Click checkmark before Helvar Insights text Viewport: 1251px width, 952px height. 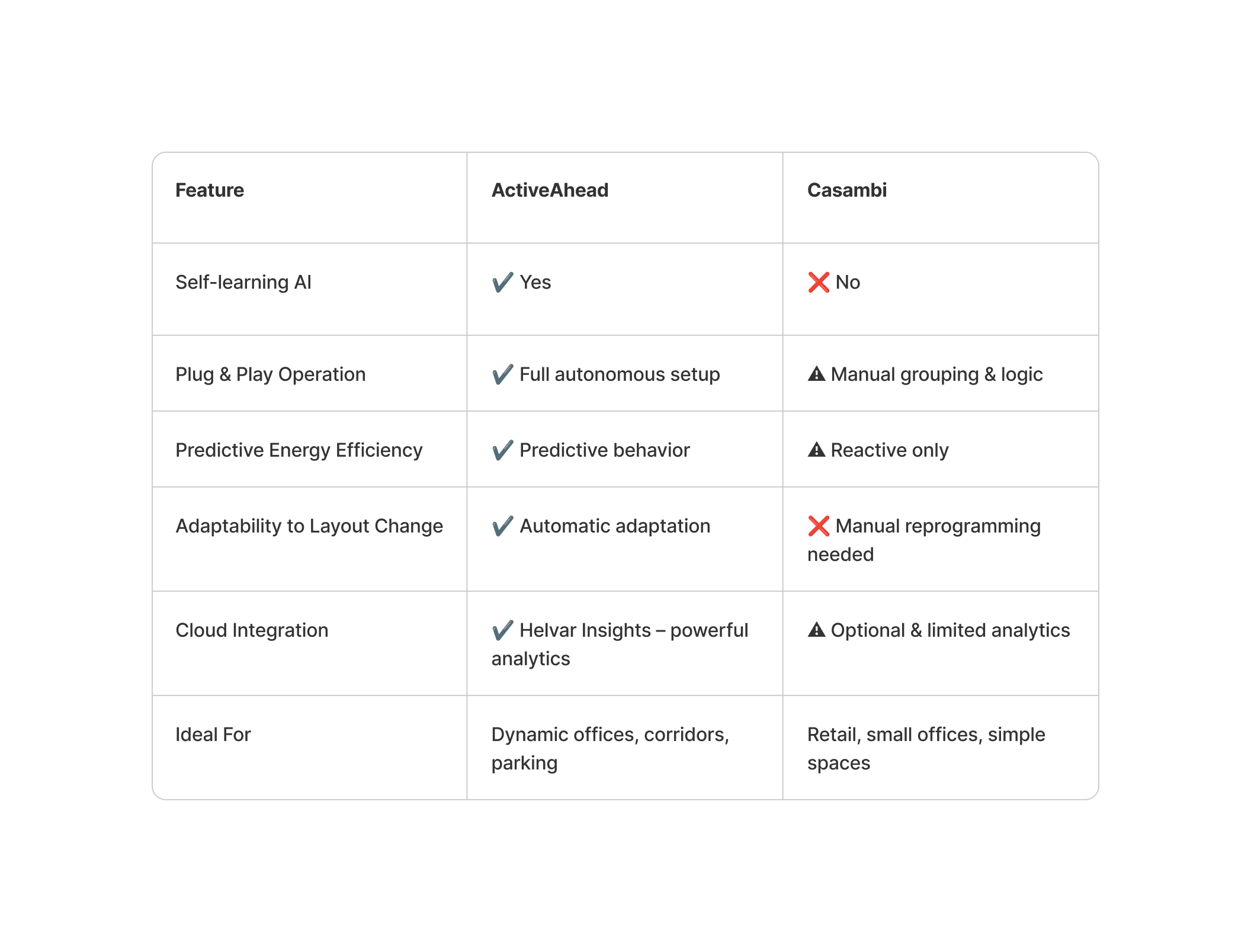[x=502, y=630]
